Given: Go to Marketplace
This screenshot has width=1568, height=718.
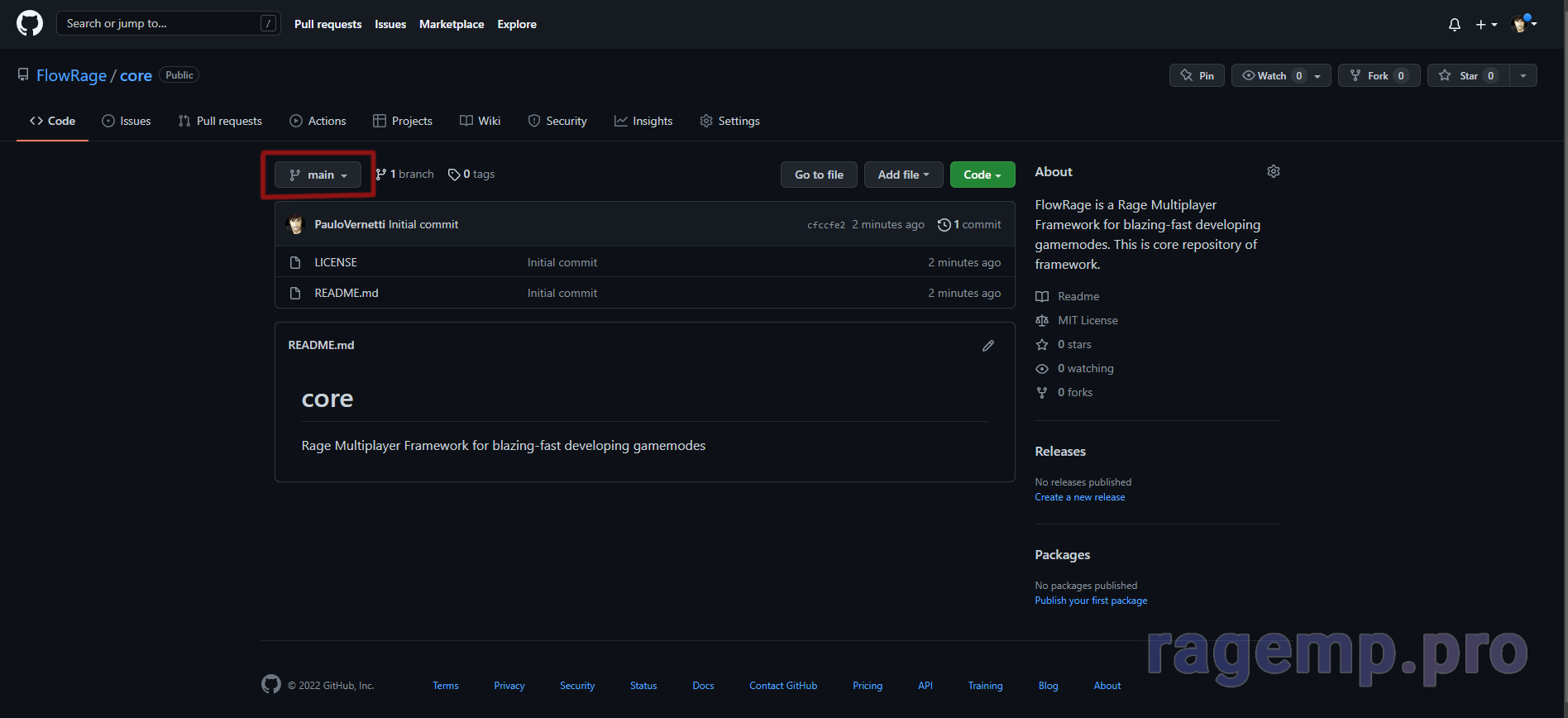Looking at the screenshot, I should click(x=452, y=24).
